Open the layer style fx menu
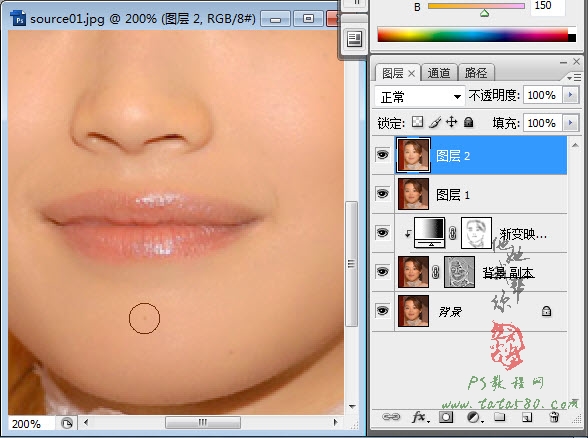Image resolution: width=588 pixels, height=438 pixels. coord(420,417)
